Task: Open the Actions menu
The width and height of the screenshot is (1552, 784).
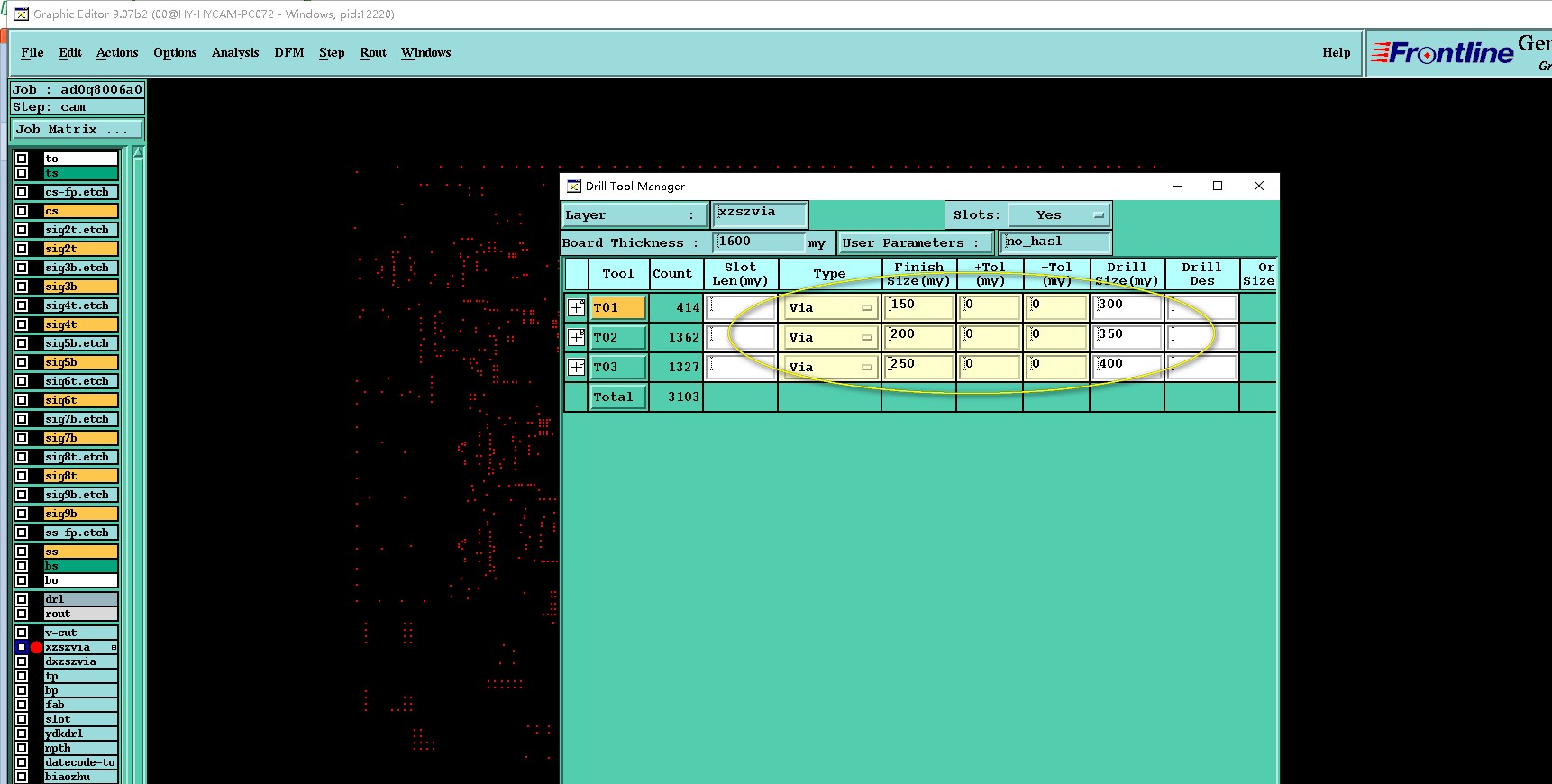Action: (x=117, y=52)
